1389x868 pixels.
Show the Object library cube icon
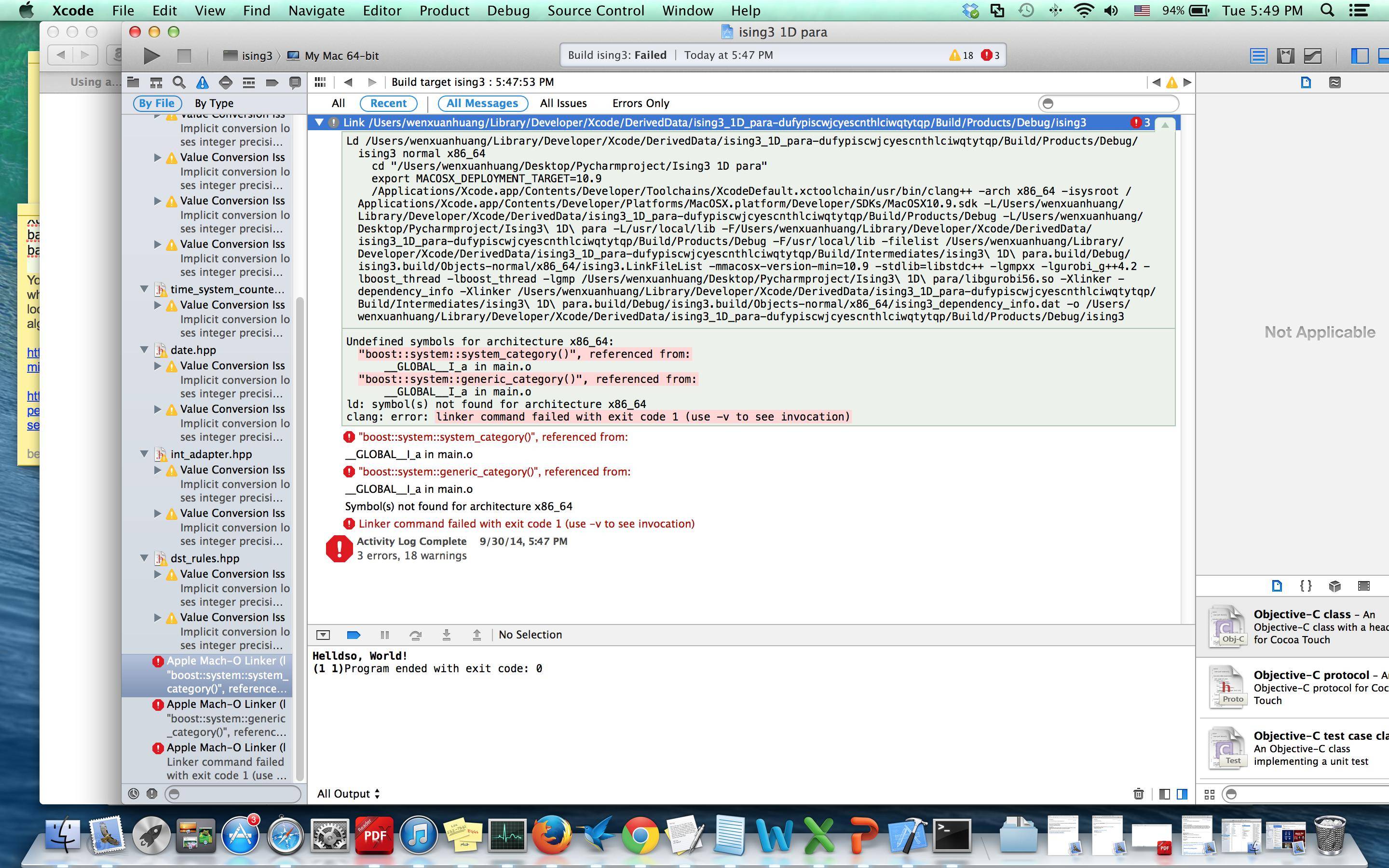click(x=1335, y=585)
